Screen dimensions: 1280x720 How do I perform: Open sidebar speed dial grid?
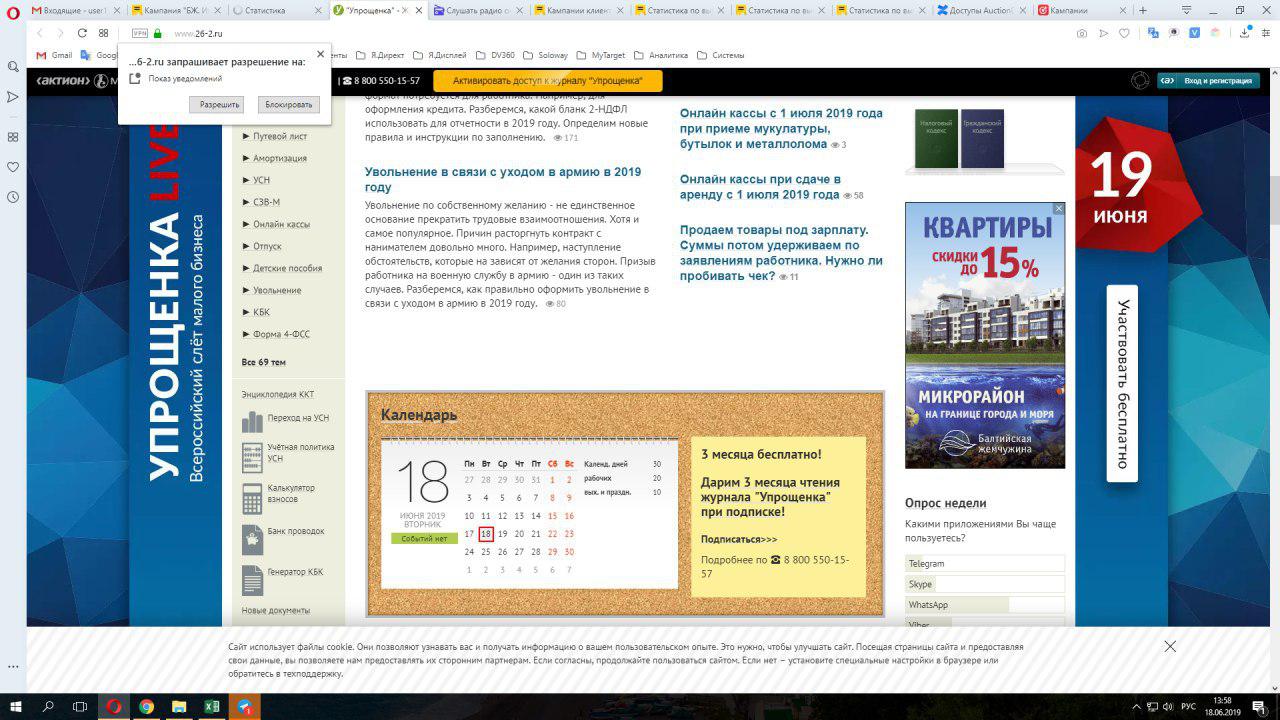pyautogui.click(x=13, y=136)
